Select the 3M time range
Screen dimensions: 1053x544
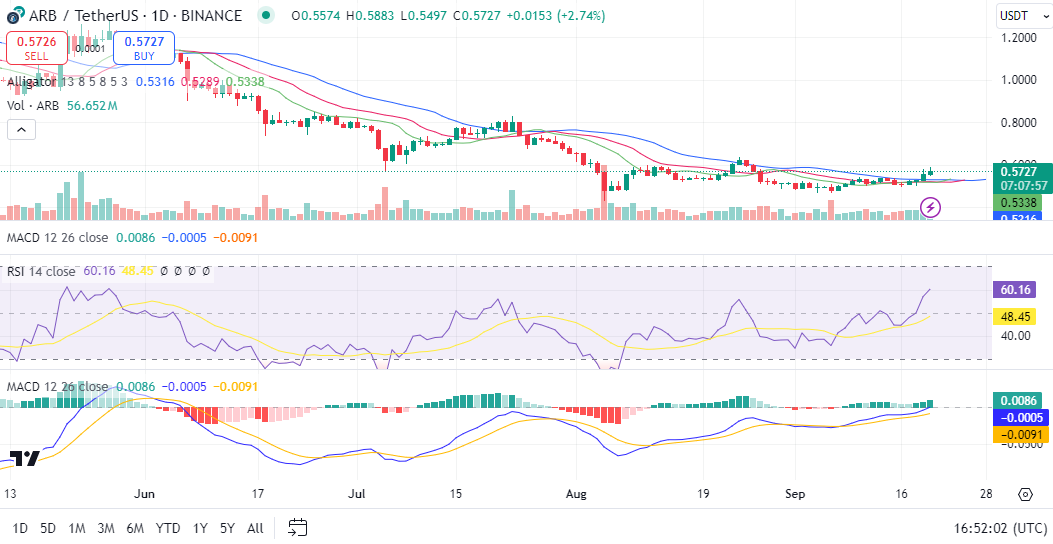[105, 528]
